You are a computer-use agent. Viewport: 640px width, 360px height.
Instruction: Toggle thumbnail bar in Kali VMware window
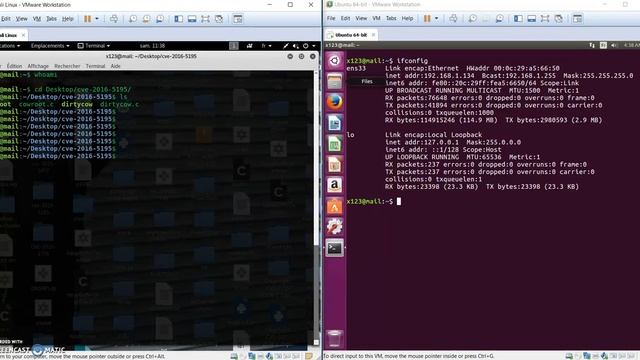click(192, 19)
